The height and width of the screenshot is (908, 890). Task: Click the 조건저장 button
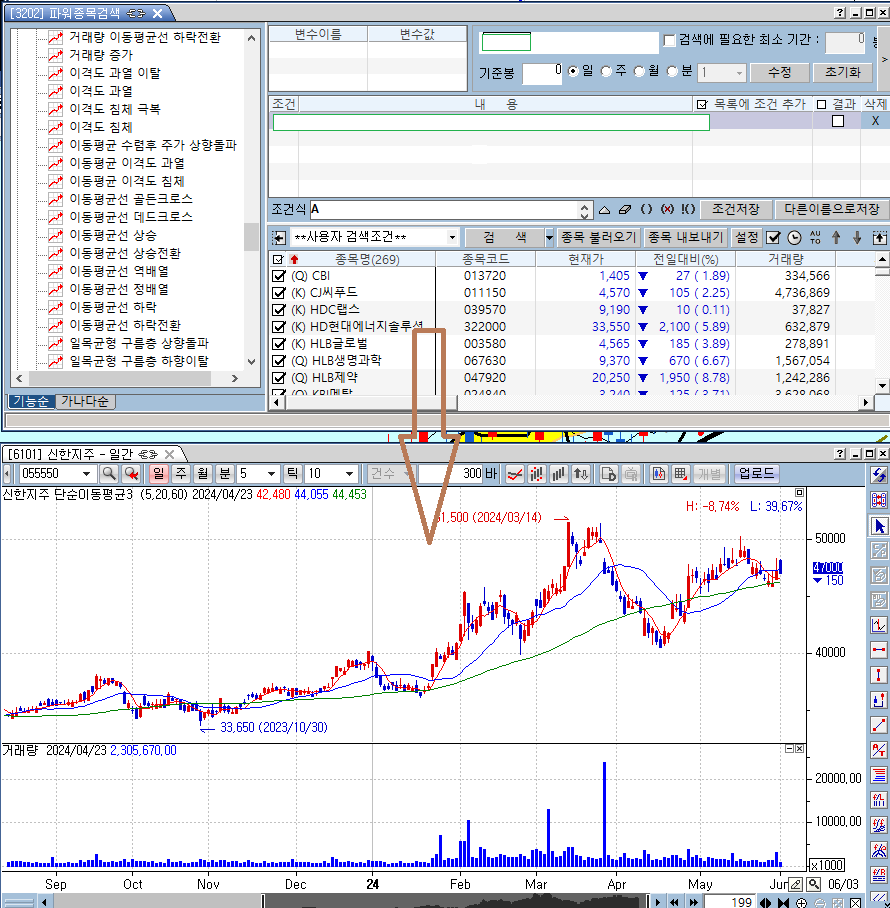coord(736,210)
